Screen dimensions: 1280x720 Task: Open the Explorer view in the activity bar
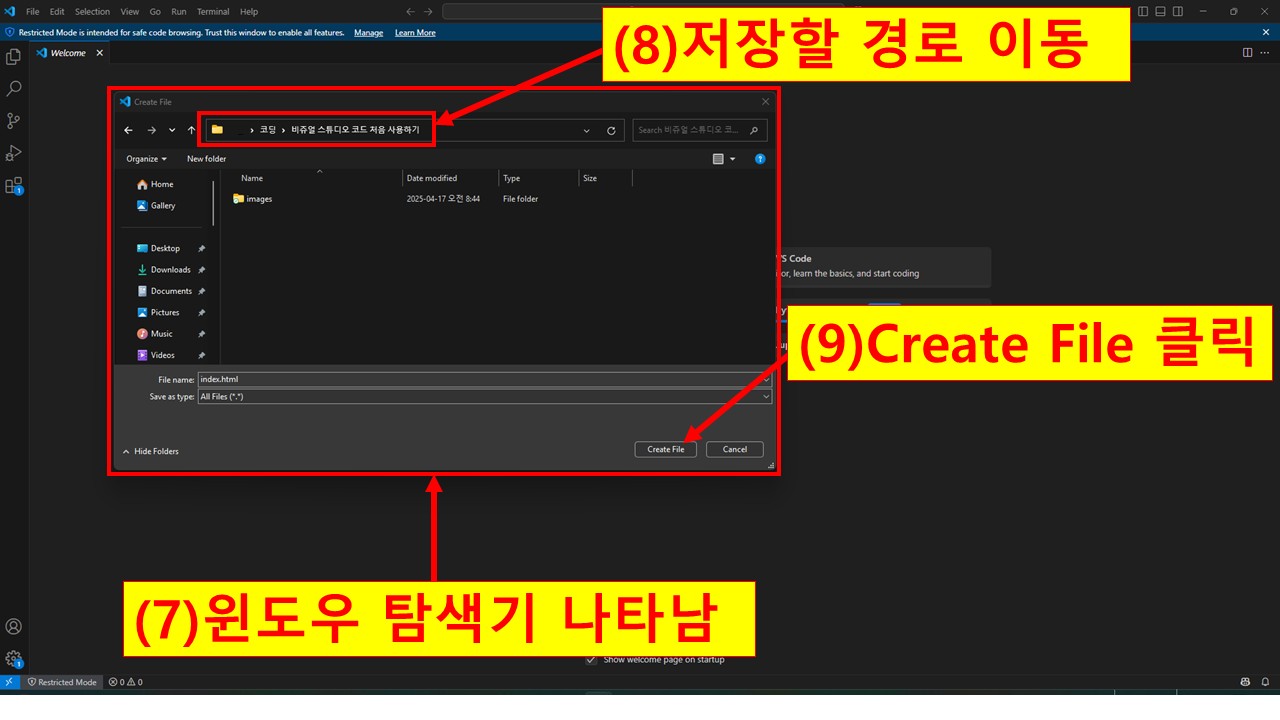click(13, 56)
